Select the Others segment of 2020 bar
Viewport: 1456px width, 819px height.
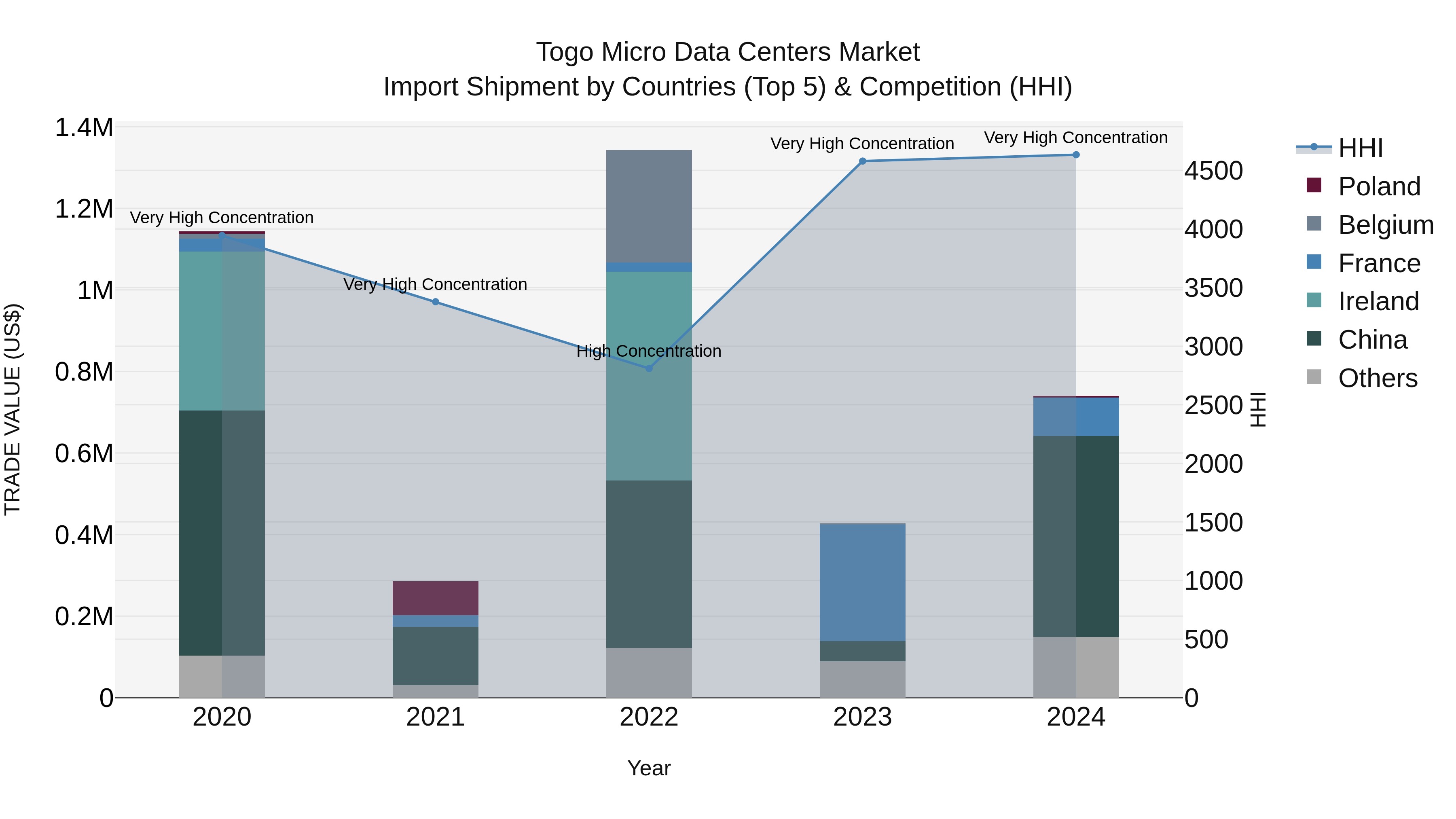click(222, 677)
